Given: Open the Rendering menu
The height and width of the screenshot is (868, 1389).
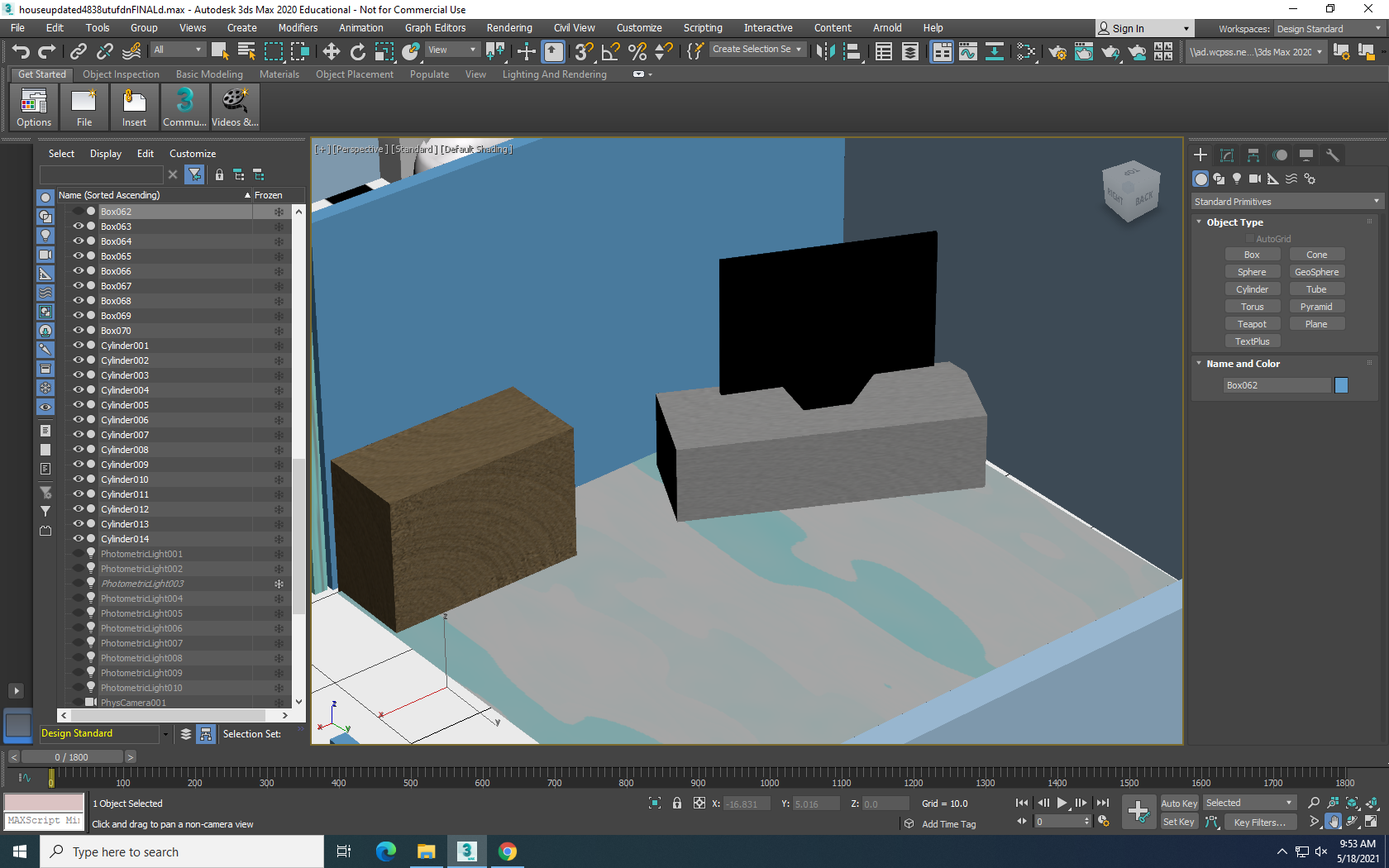Looking at the screenshot, I should tap(509, 28).
